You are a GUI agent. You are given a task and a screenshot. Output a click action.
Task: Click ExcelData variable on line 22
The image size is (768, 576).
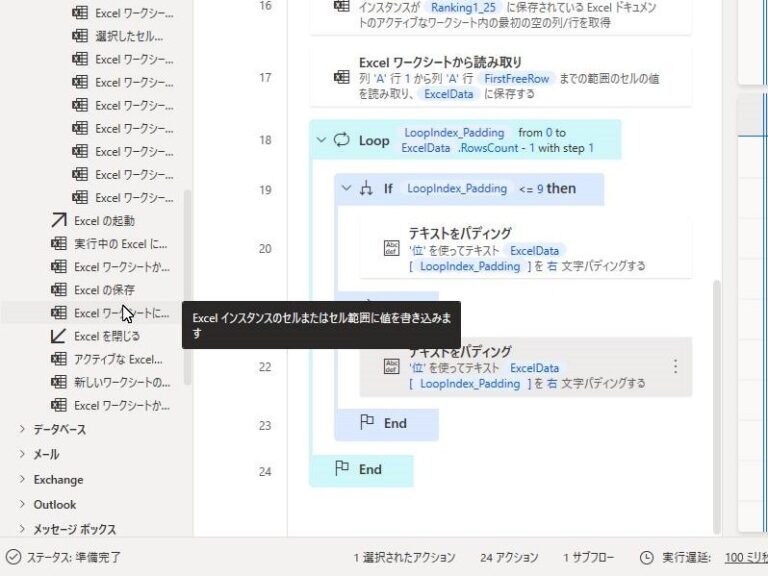[x=534, y=368]
